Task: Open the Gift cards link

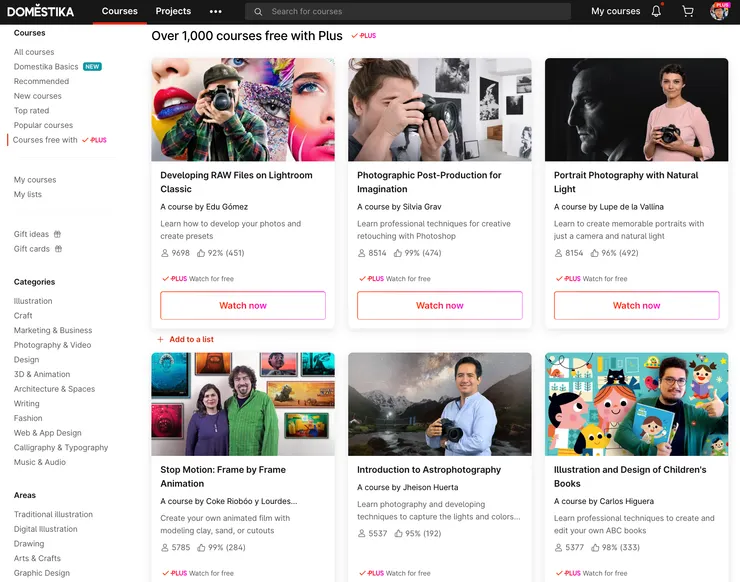Action: 32,249
